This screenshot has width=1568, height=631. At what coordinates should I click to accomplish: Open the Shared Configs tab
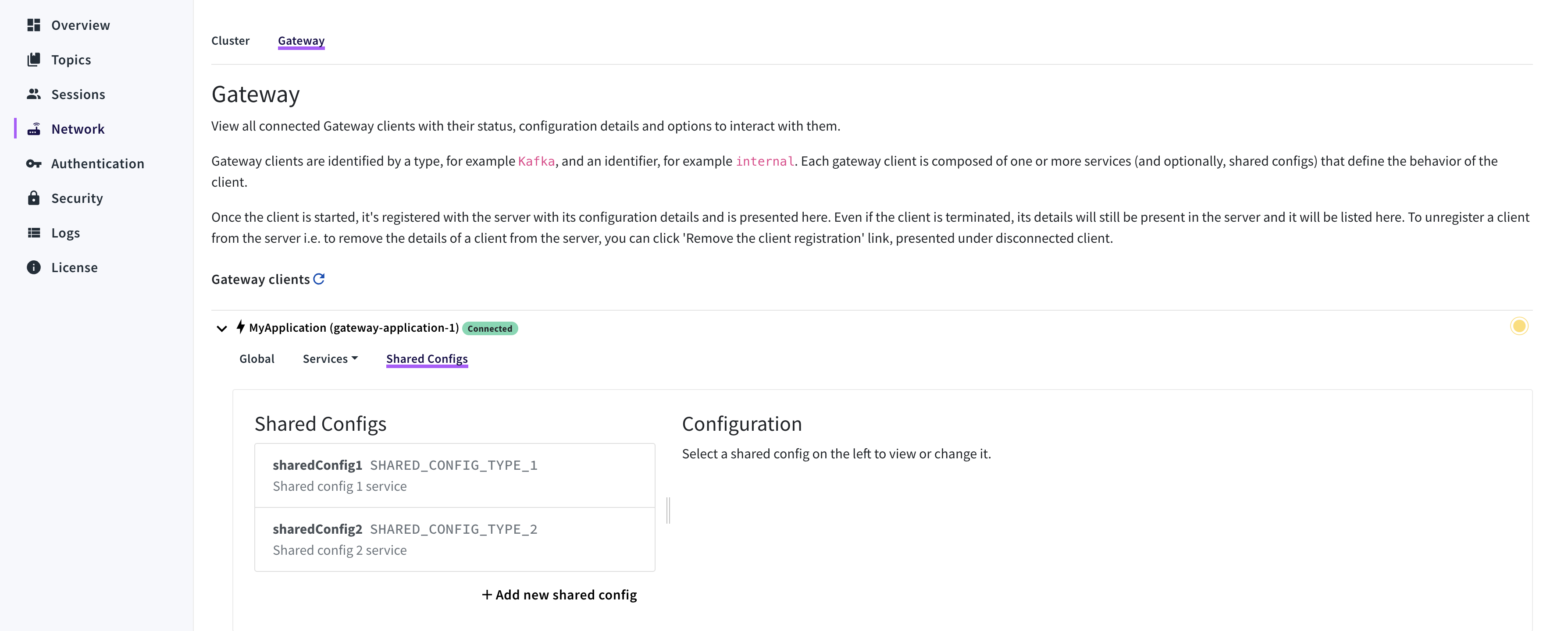(427, 359)
